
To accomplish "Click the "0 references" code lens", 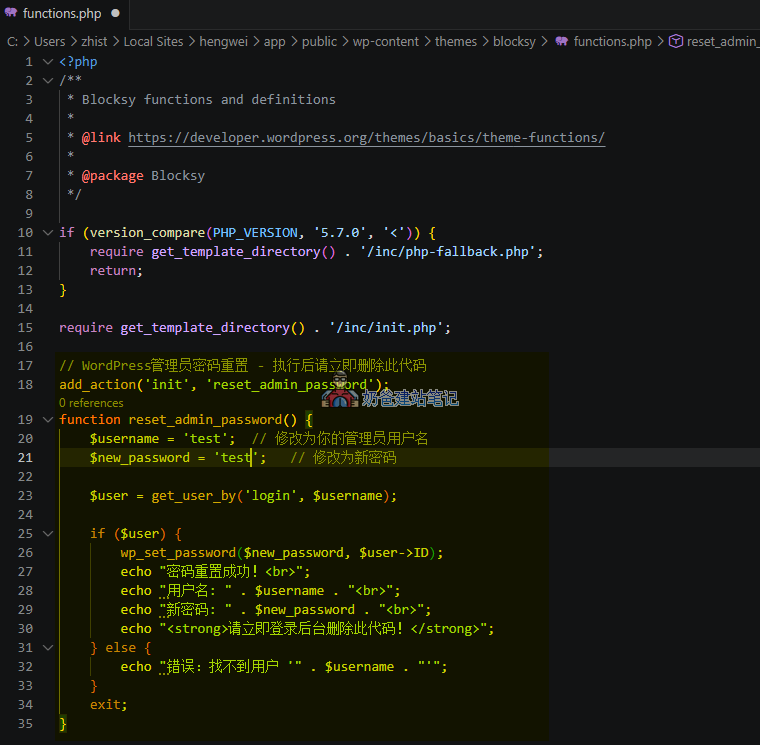I will click(91, 402).
